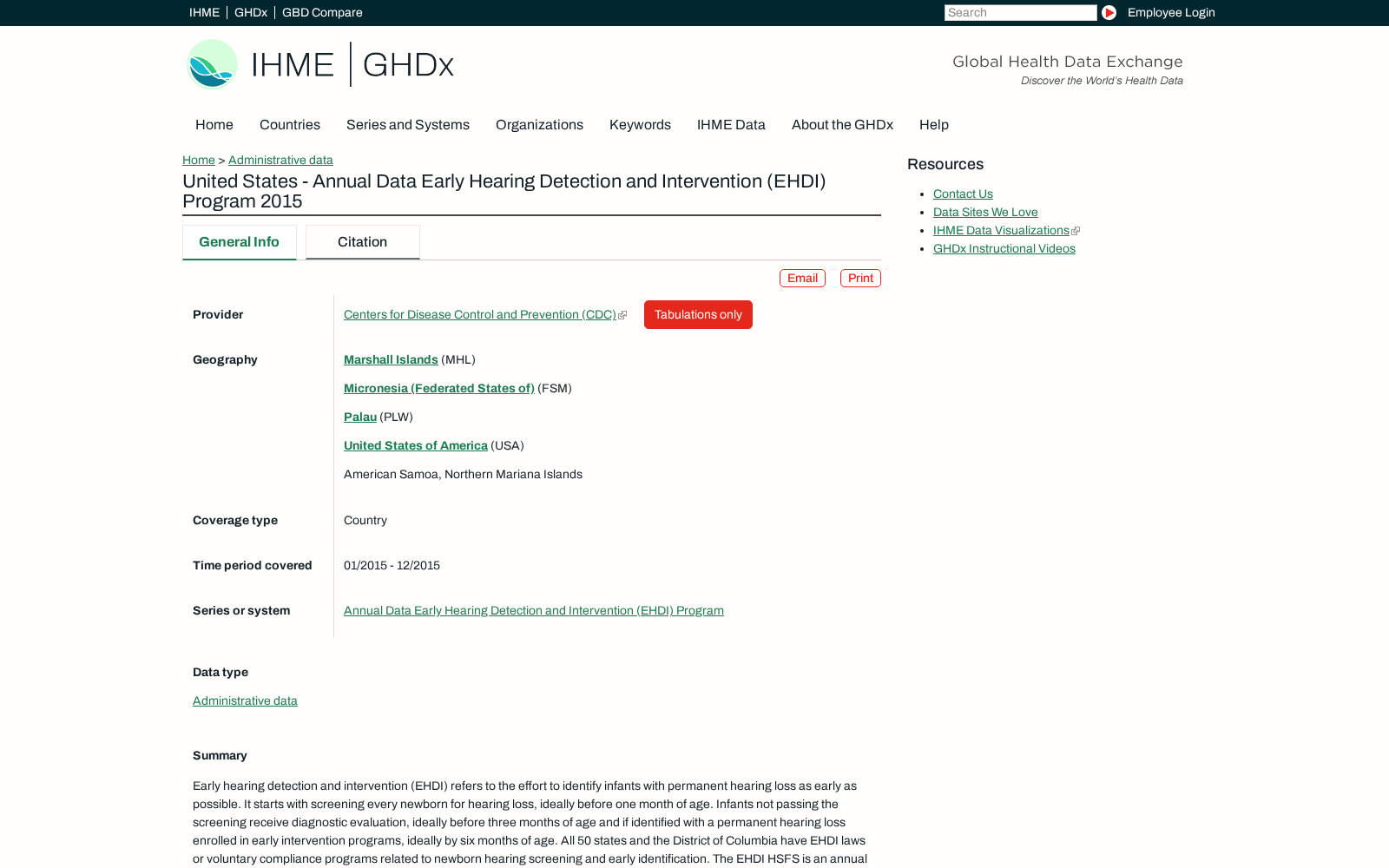Open GBD Compare in the top bar
1389x868 pixels.
click(322, 12)
